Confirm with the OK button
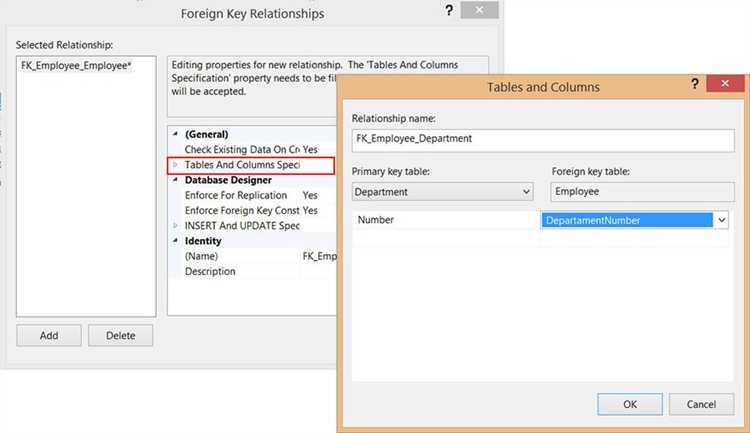 click(x=629, y=404)
